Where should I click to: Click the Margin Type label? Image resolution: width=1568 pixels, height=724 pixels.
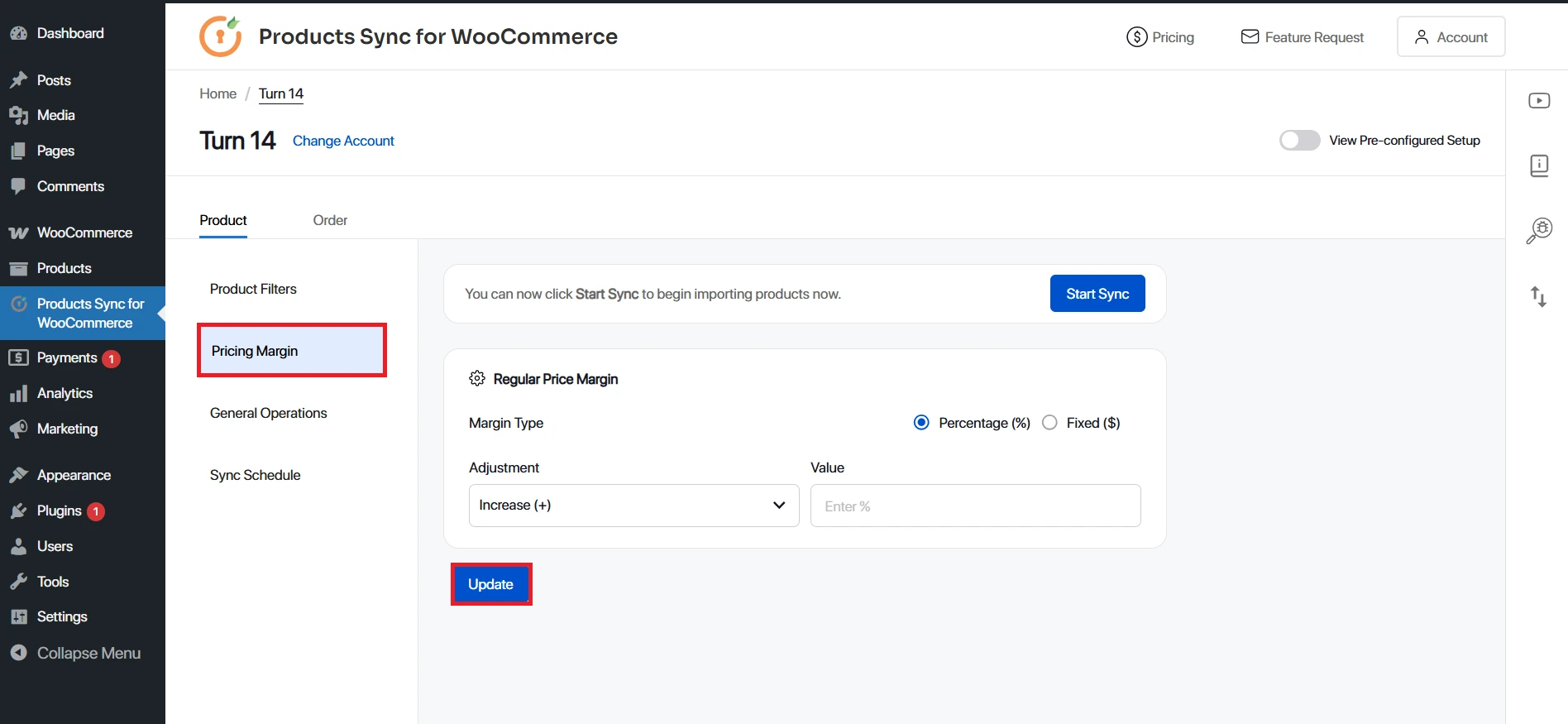pos(506,423)
